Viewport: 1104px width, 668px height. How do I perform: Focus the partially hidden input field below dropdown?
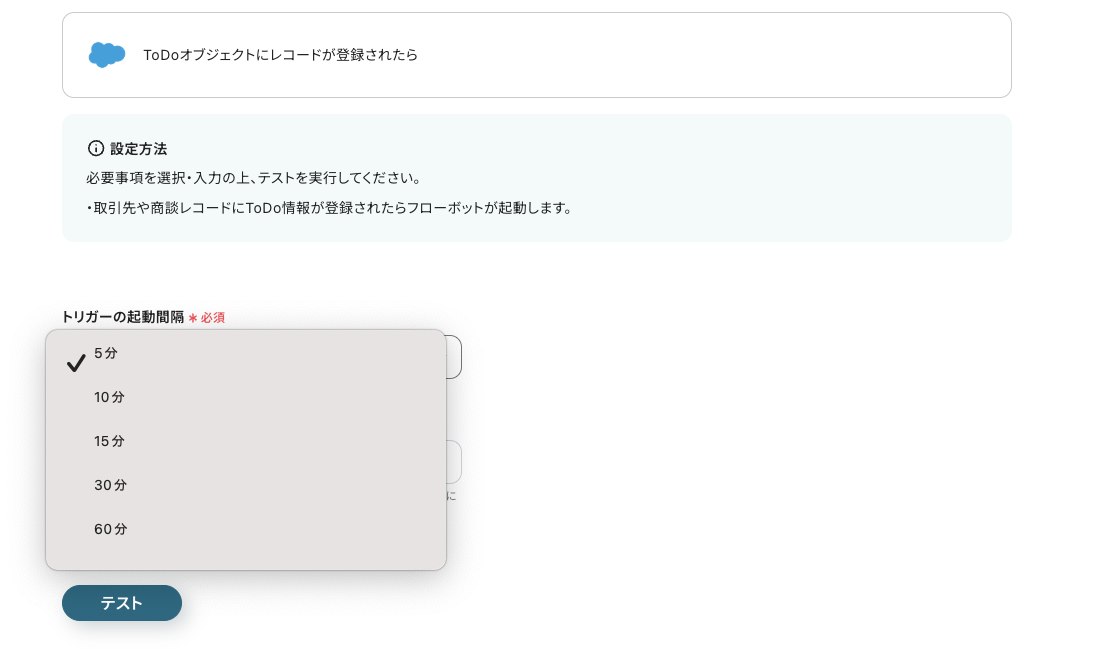(454, 462)
